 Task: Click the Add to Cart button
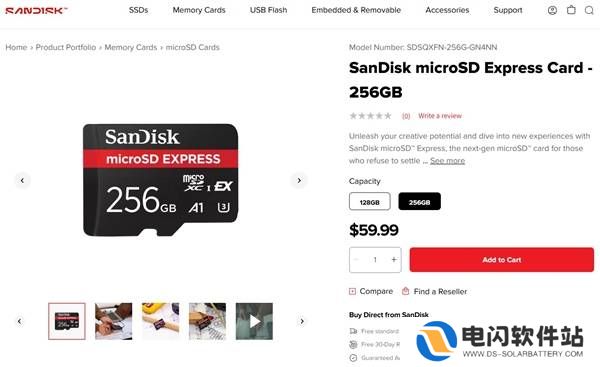click(x=502, y=260)
